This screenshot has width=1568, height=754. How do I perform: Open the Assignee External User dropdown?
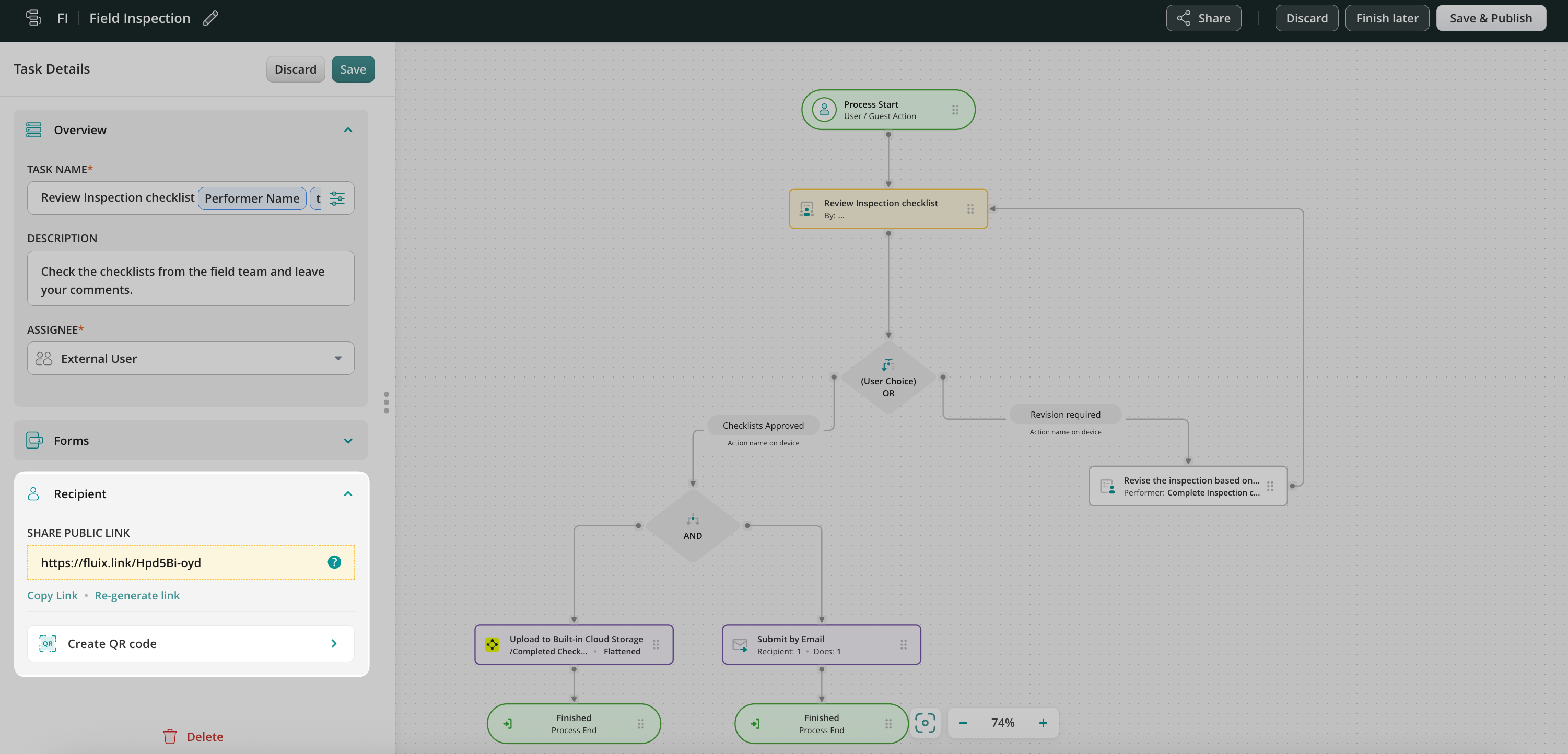[x=191, y=358]
